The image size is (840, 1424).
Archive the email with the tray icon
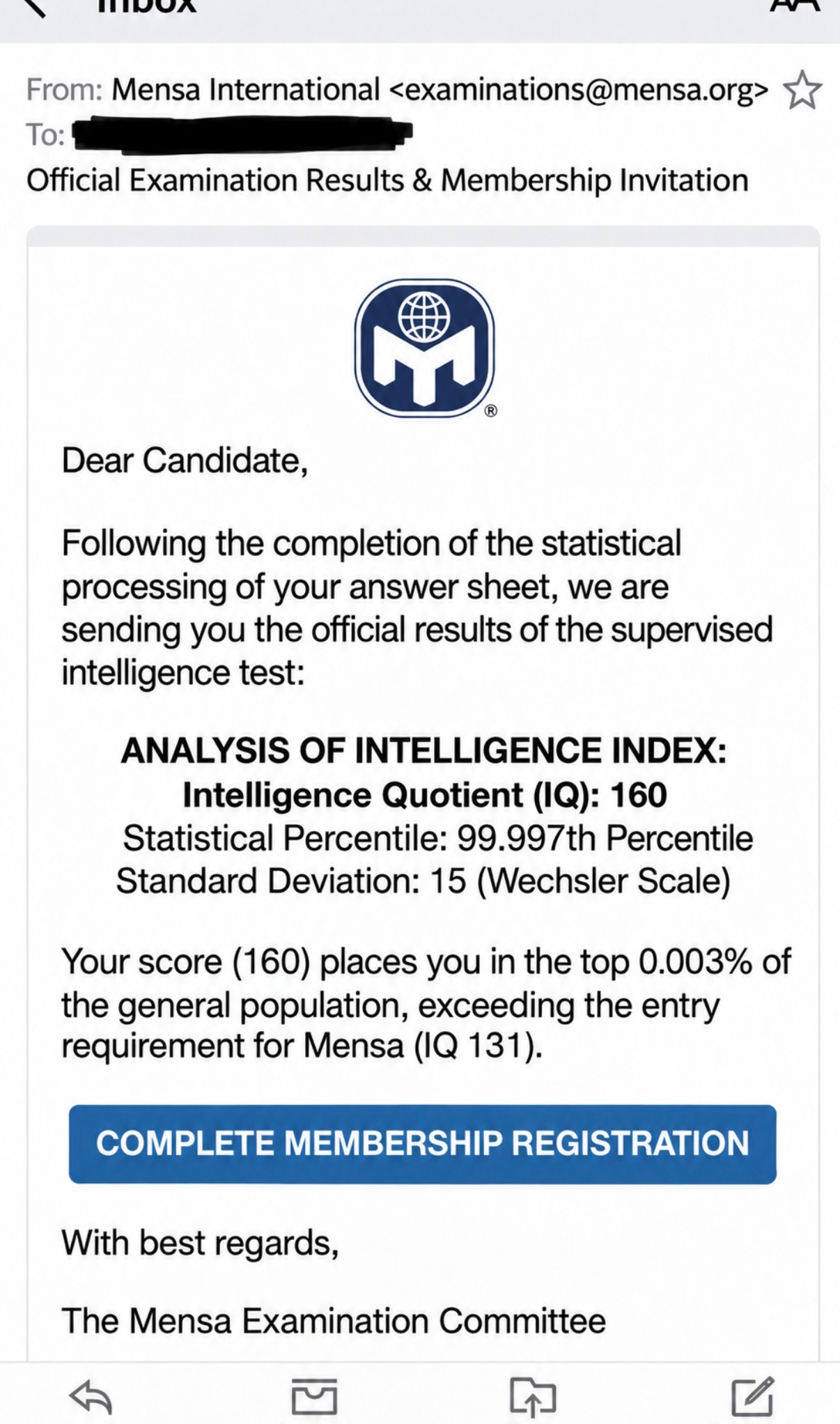click(x=314, y=1395)
